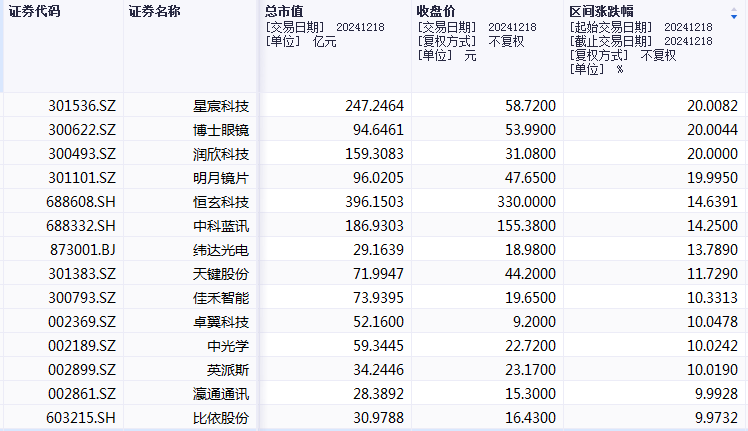Click the sort arrows in 区间涨跌幅 header

coord(734,14)
